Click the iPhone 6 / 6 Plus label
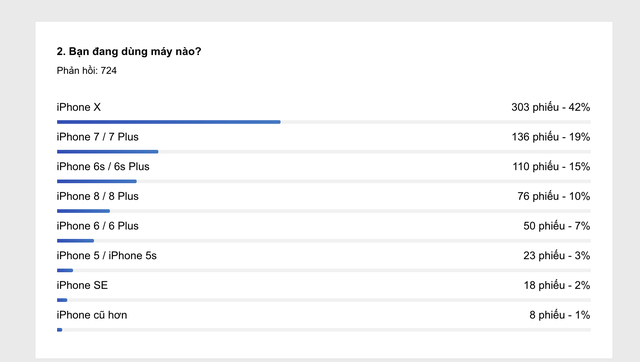This screenshot has width=640, height=362. 98,226
